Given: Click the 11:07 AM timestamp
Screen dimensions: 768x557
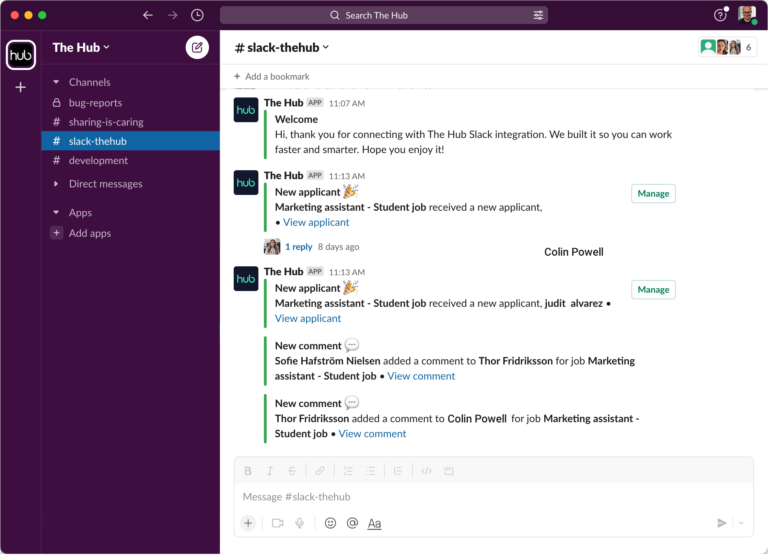Looking at the screenshot, I should tap(347, 103).
